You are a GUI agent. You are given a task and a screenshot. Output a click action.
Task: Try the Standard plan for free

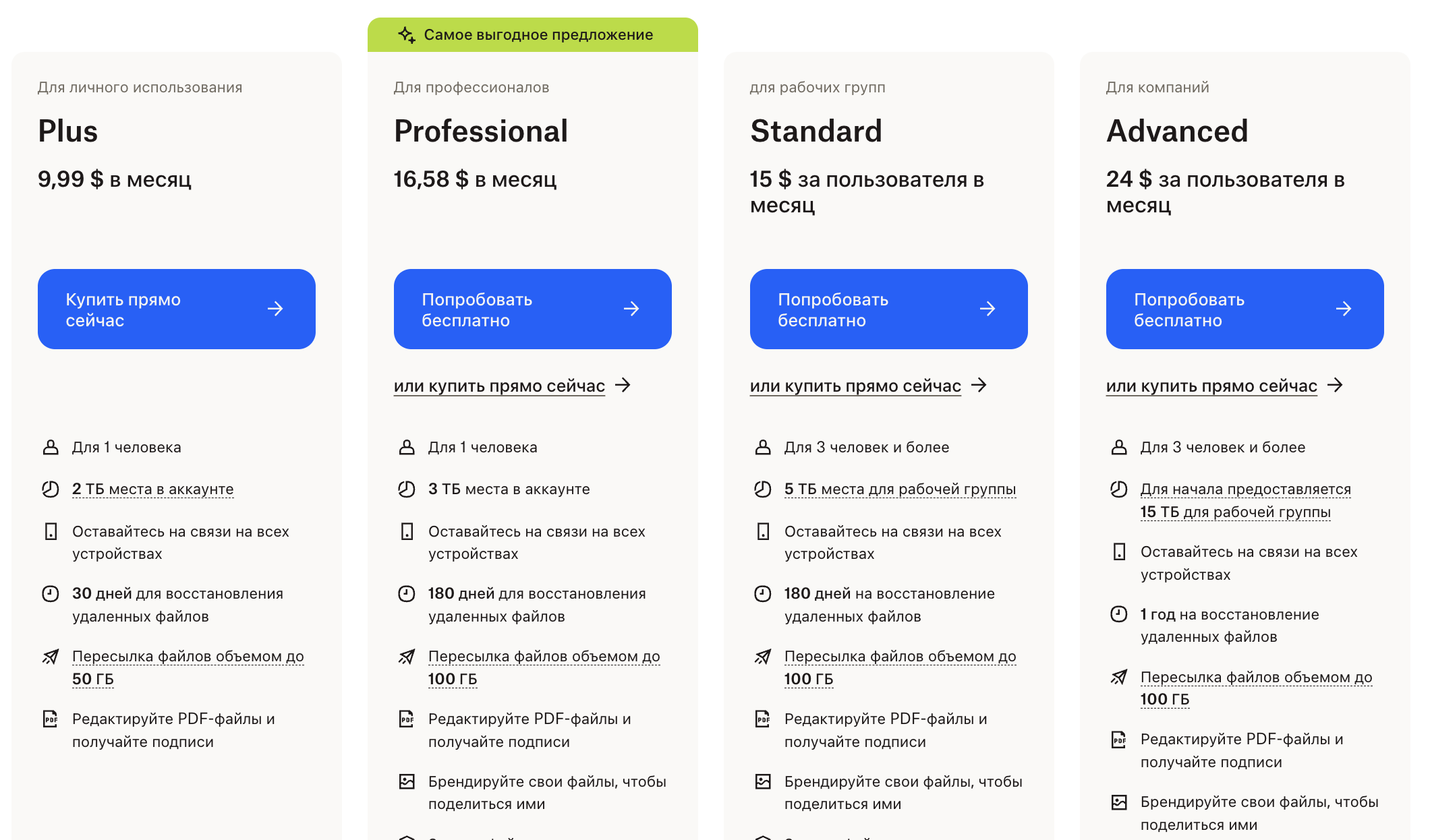[x=888, y=309]
